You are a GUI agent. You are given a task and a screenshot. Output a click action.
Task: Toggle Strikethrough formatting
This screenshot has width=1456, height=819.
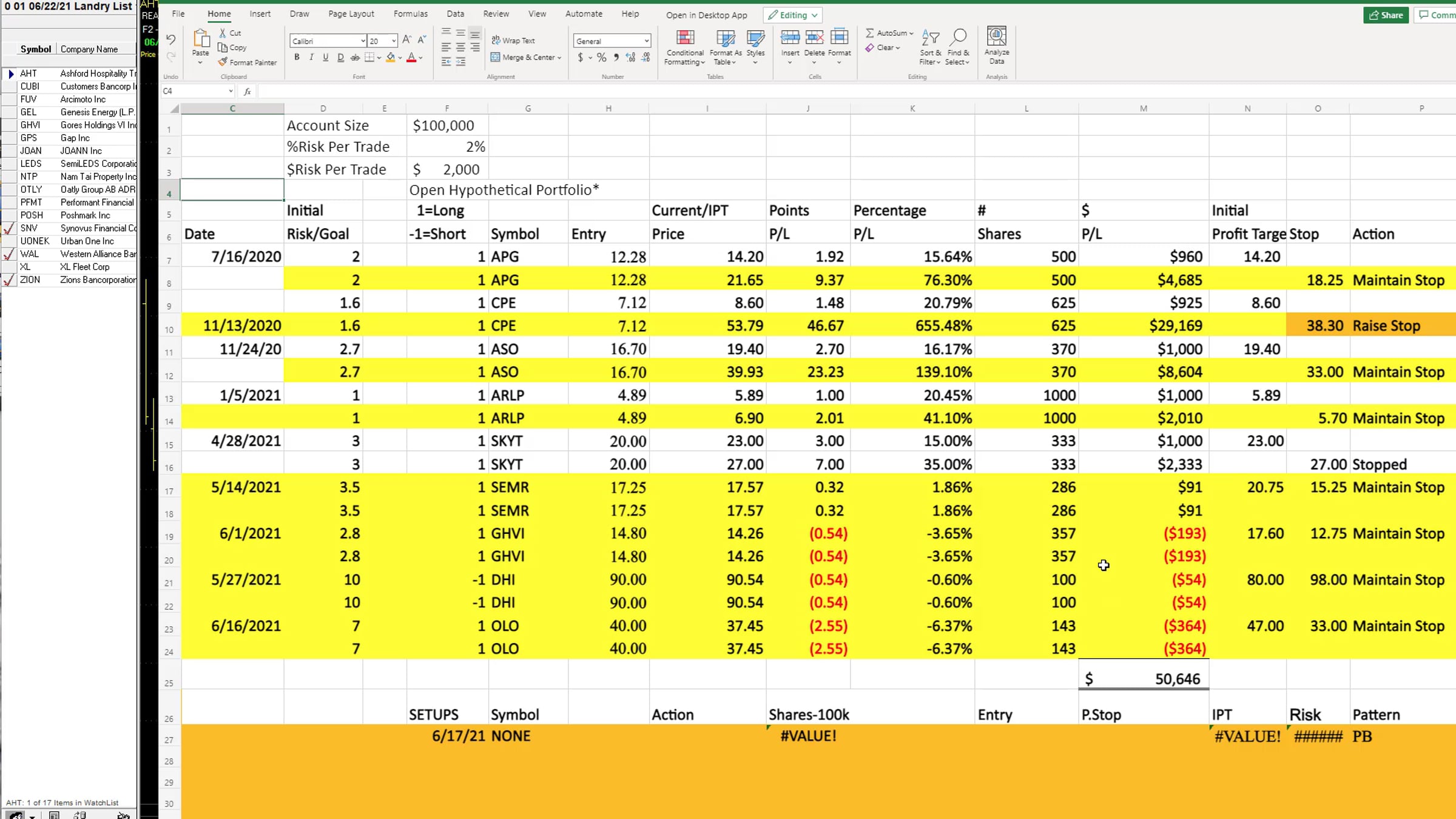pos(355,57)
